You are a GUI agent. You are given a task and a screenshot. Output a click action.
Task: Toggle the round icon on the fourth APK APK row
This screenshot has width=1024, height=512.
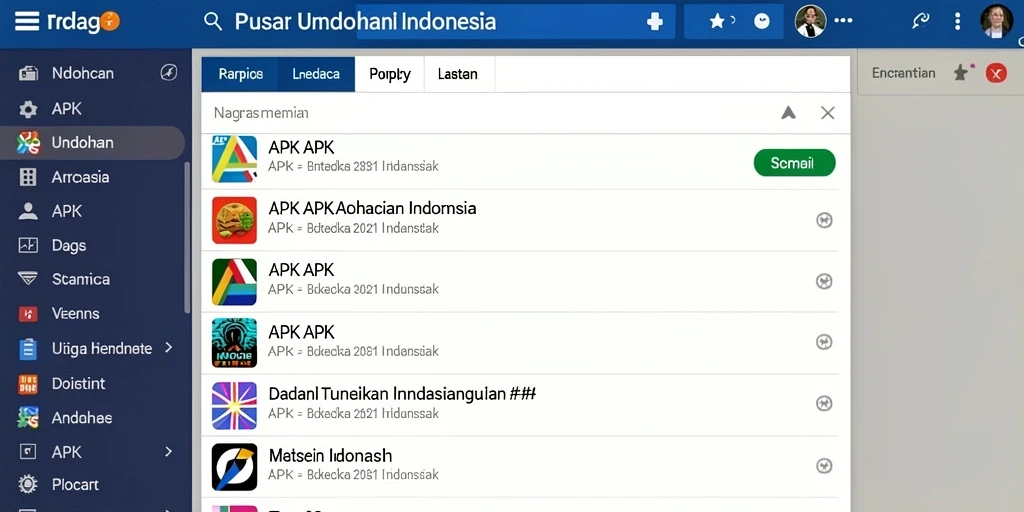[824, 342]
